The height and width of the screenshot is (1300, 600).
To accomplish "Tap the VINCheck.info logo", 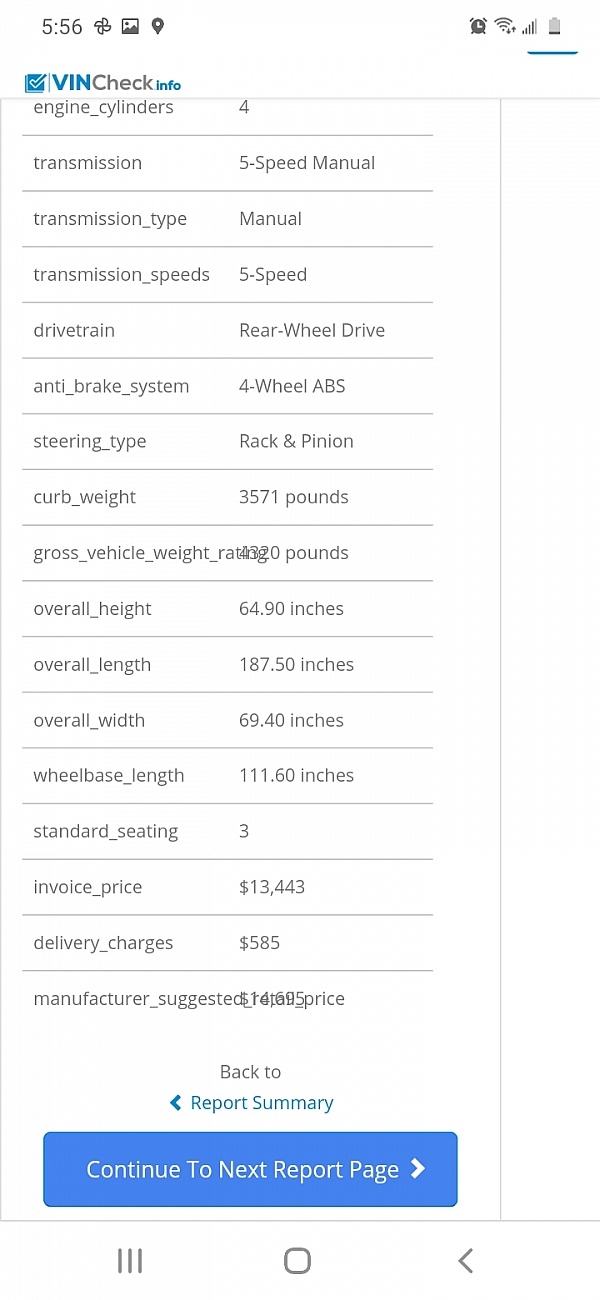I will (x=103, y=83).
